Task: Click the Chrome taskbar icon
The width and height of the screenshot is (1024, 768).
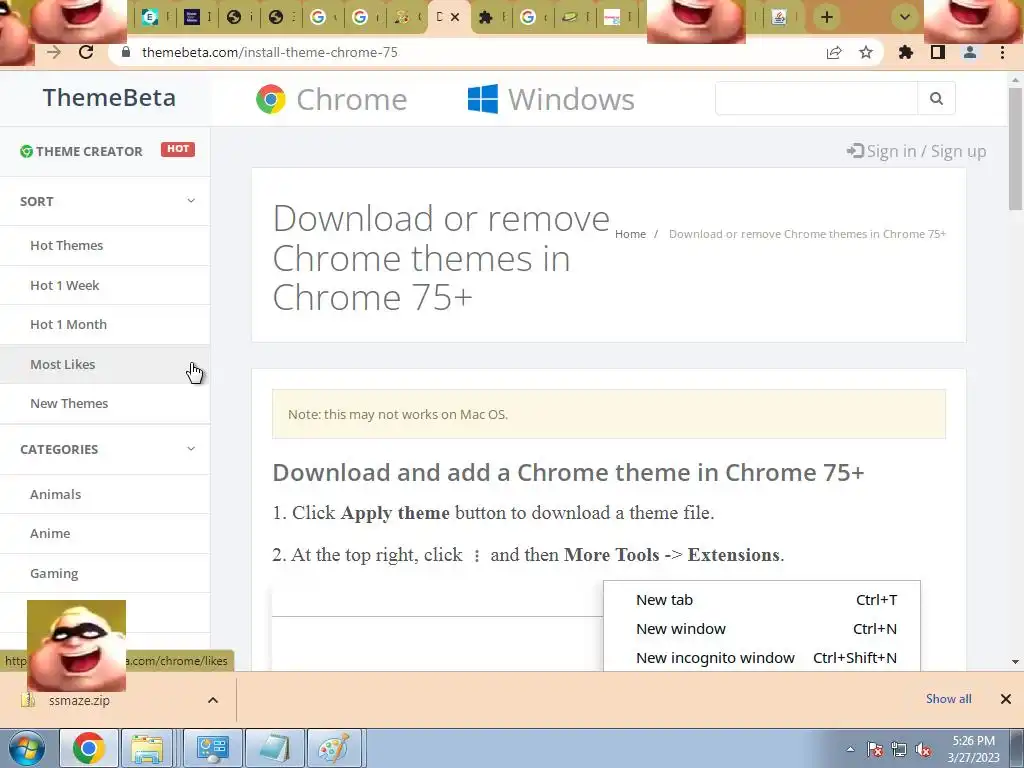Action: pos(89,748)
